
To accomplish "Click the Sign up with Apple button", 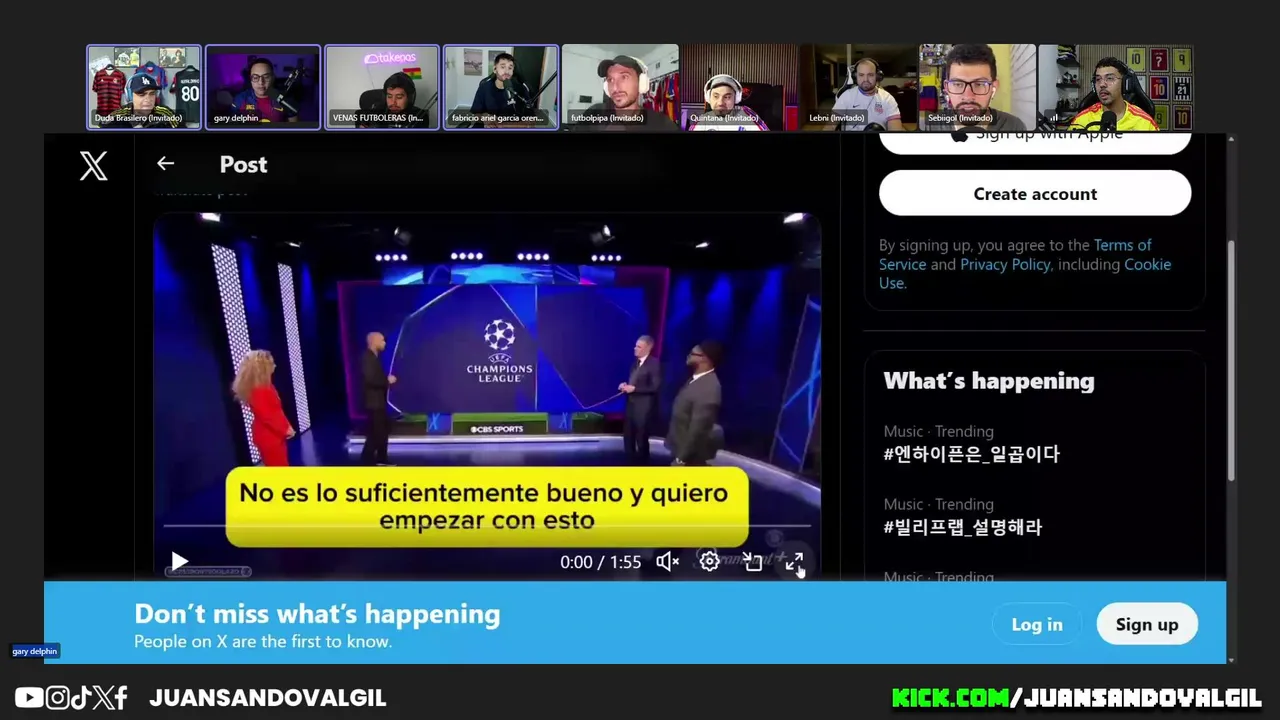I will click(x=1035, y=141).
